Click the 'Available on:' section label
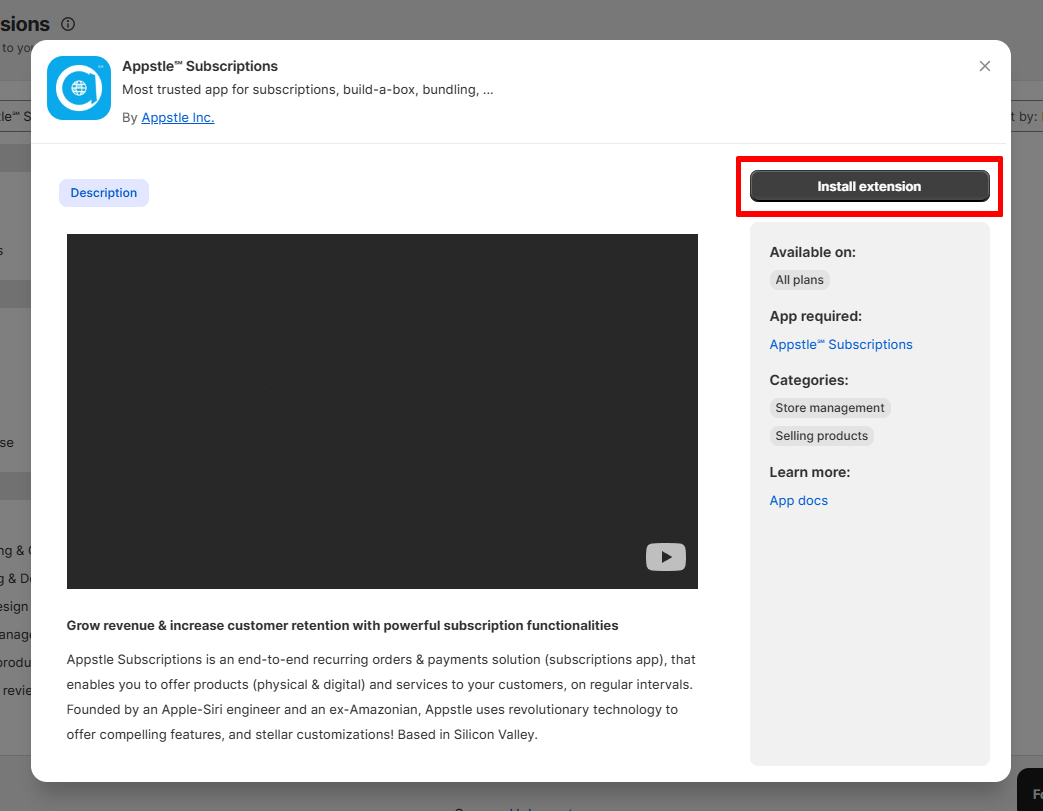 812,252
